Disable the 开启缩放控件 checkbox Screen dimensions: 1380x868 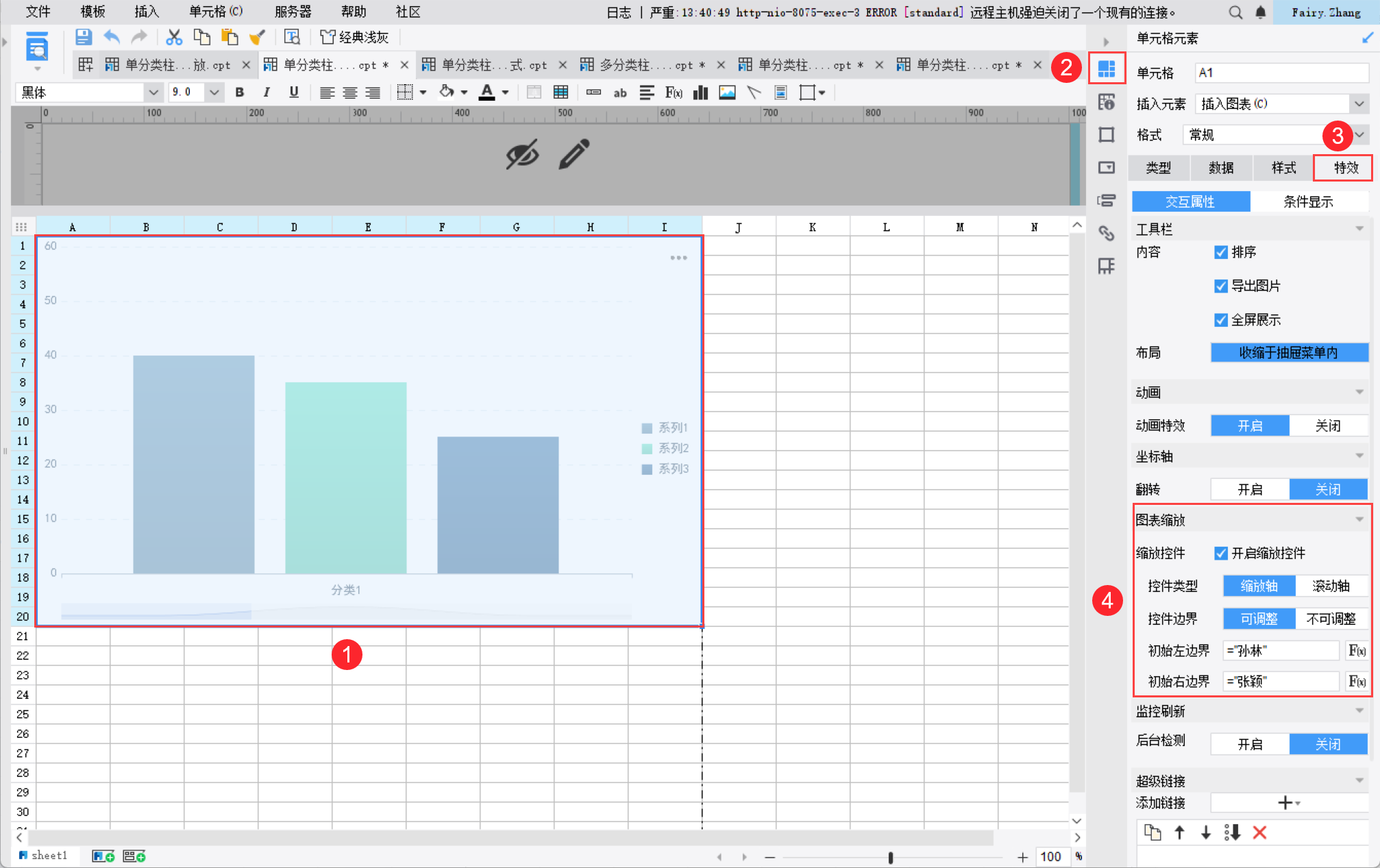coord(1220,553)
